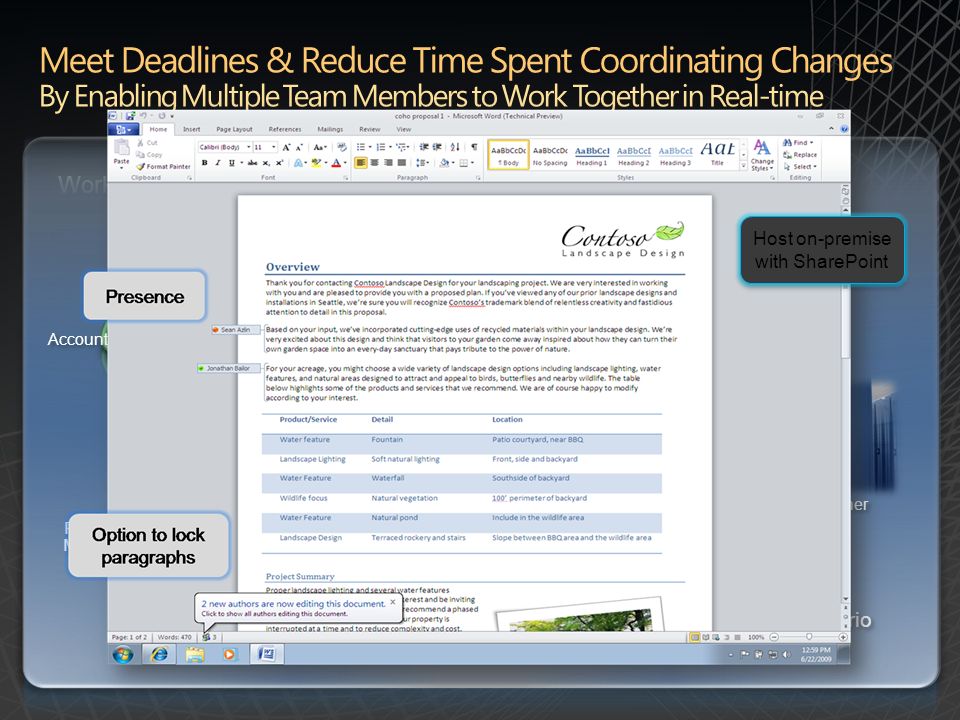This screenshot has height=720, width=960.
Task: Click the authors editing count icon in status bar
Action: coord(209,637)
